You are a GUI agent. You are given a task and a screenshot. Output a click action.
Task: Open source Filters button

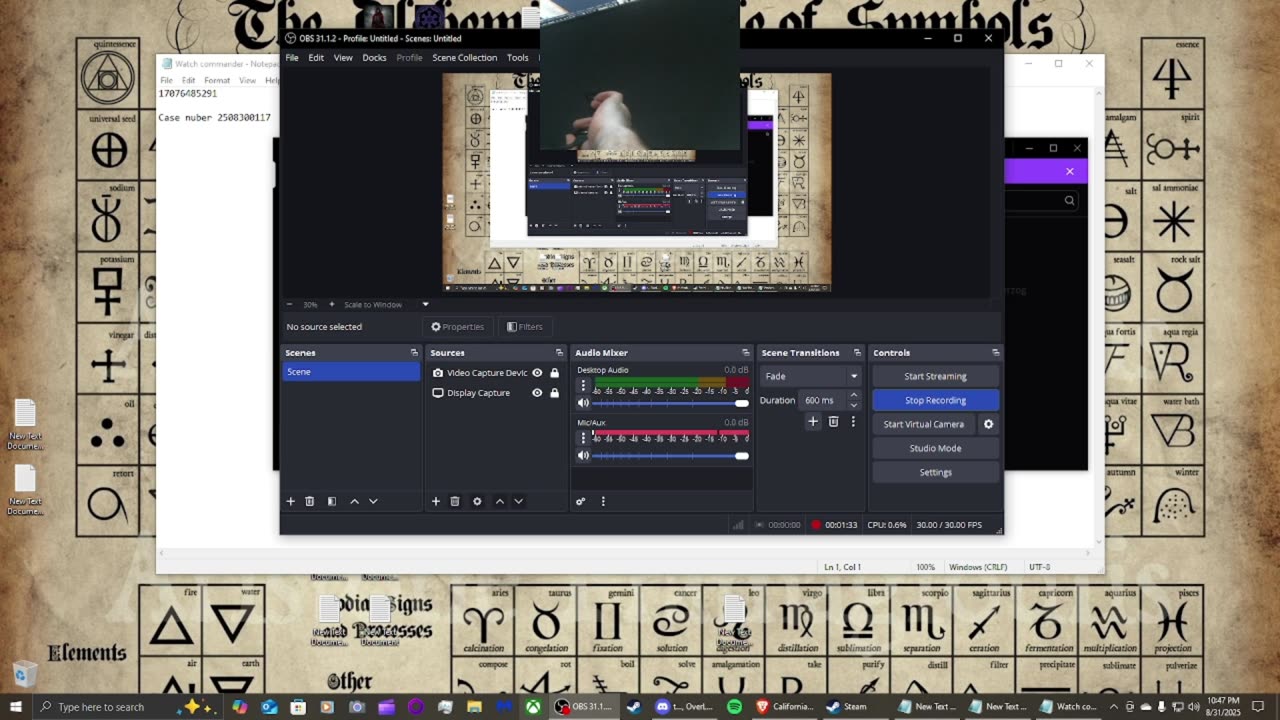[x=525, y=327]
